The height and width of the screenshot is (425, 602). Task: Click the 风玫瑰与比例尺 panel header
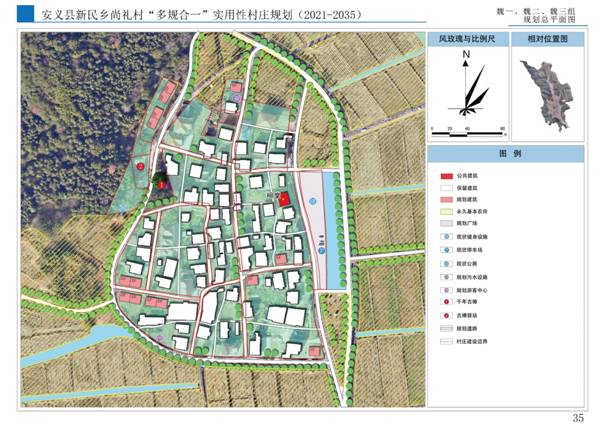468,39
